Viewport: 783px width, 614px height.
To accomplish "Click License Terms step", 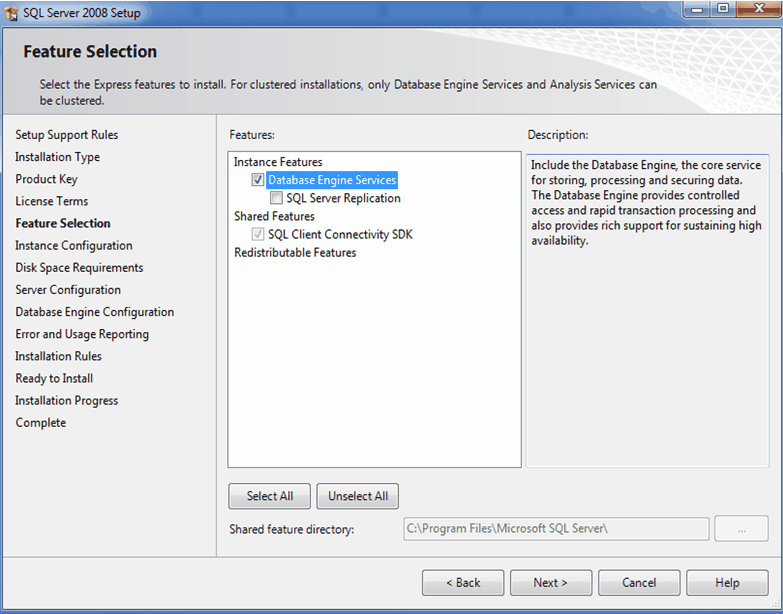I will (51, 201).
